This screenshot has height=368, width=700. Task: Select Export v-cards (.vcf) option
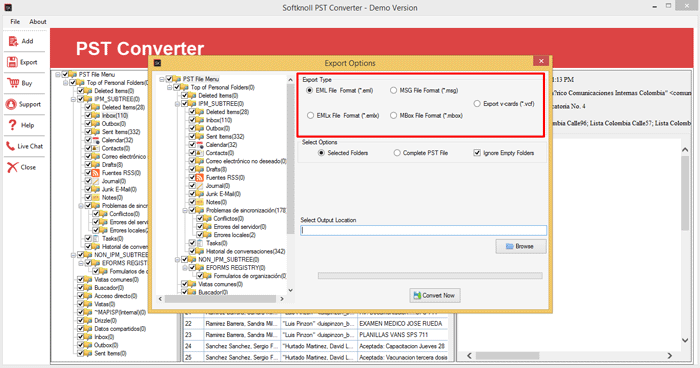[x=477, y=104]
